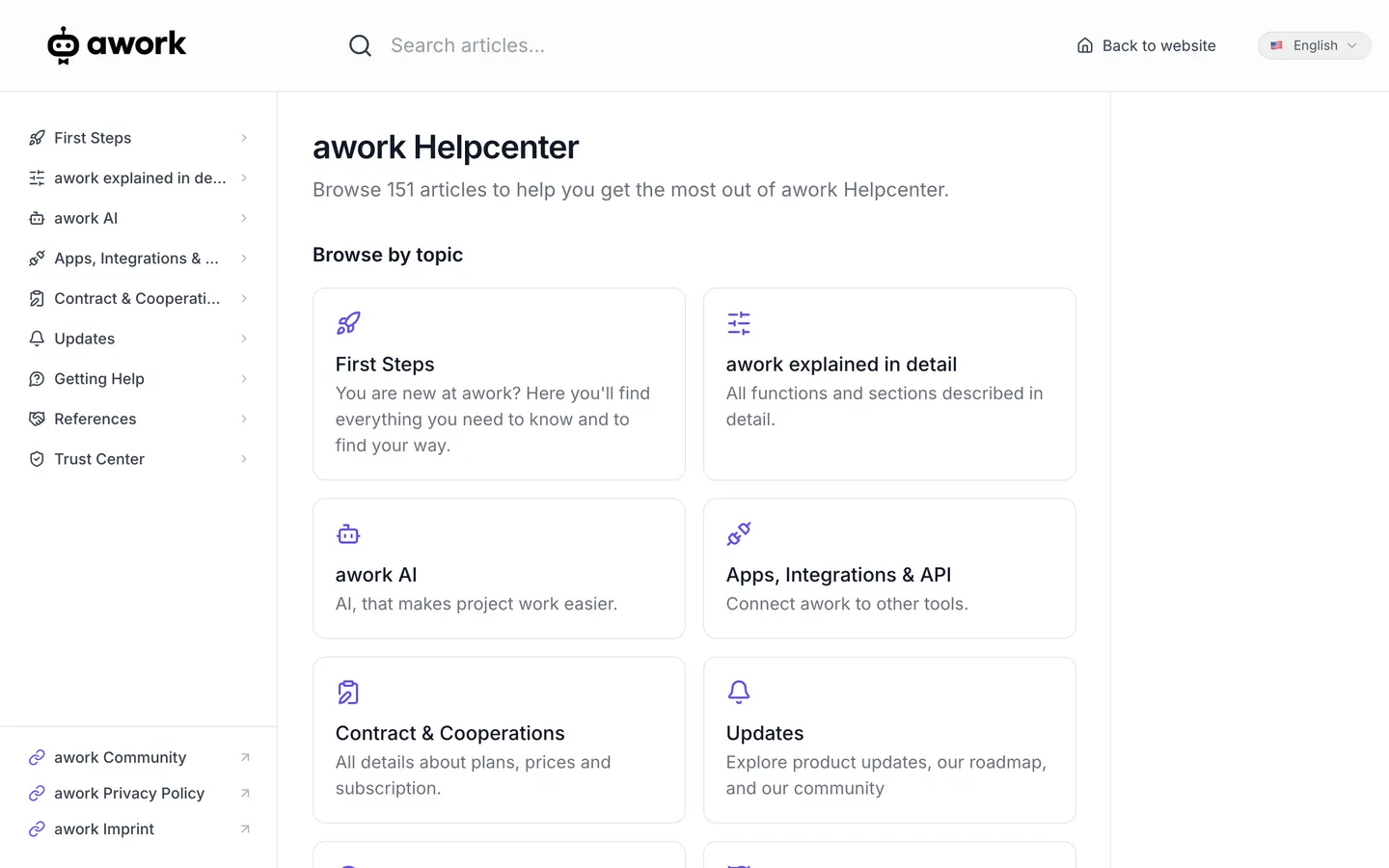The height and width of the screenshot is (868, 1389).
Task: Click 'AI, that makes project work easier.' text
Action: click(x=477, y=604)
